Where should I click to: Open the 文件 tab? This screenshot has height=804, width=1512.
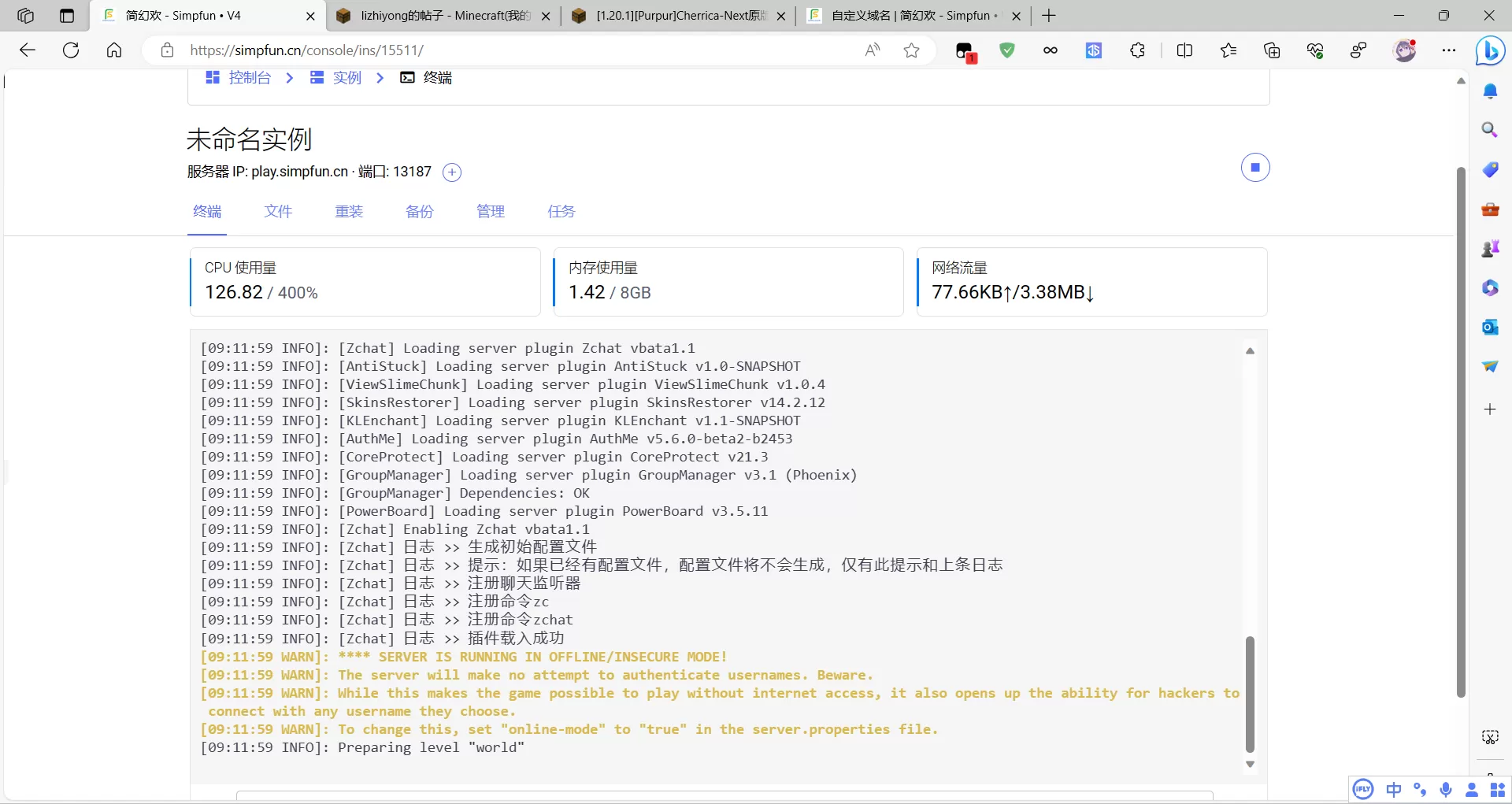[x=278, y=211]
